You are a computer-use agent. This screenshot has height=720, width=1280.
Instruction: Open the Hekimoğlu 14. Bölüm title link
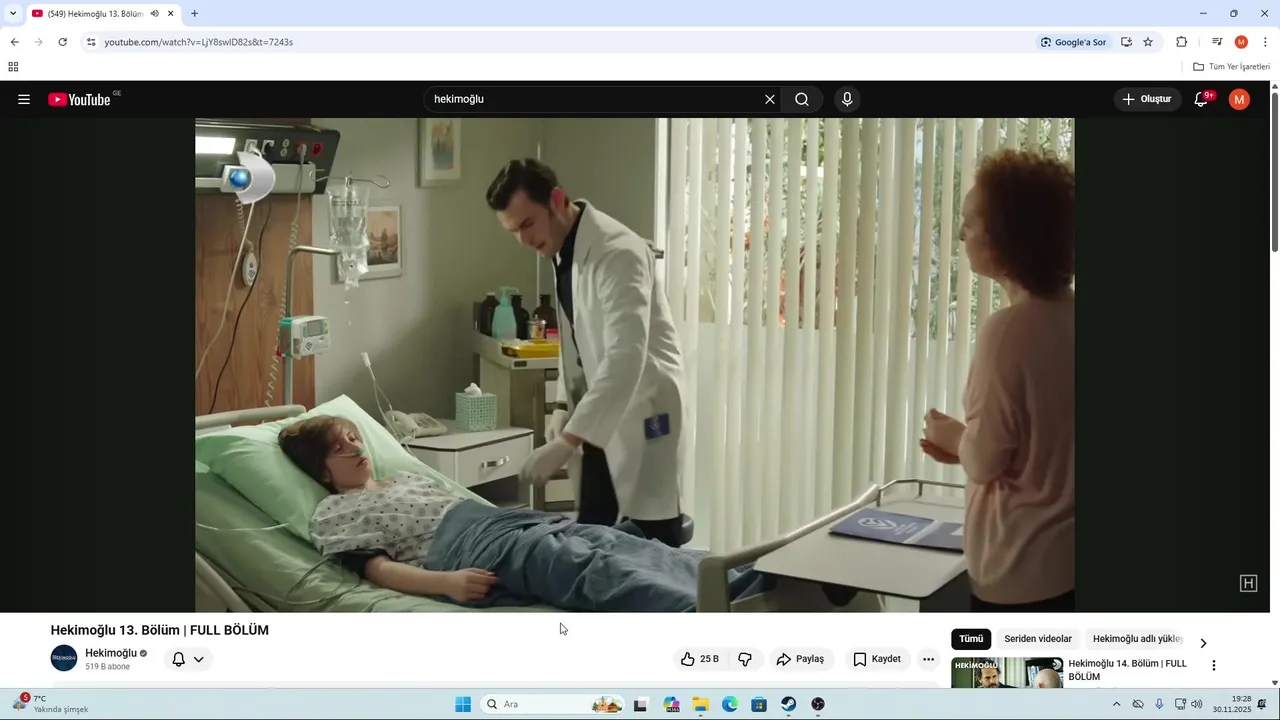point(1127,670)
